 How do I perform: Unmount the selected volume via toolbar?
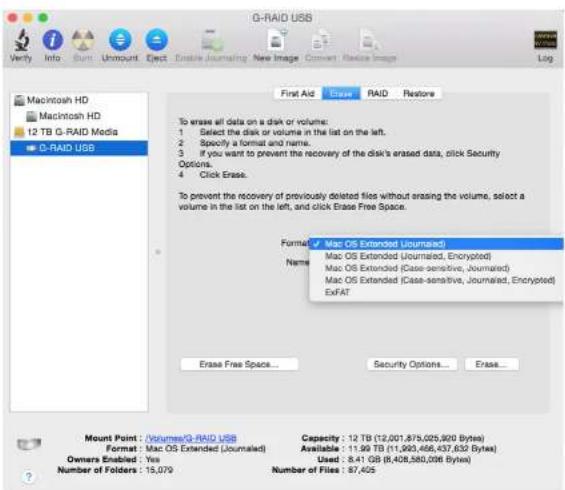pos(120,40)
